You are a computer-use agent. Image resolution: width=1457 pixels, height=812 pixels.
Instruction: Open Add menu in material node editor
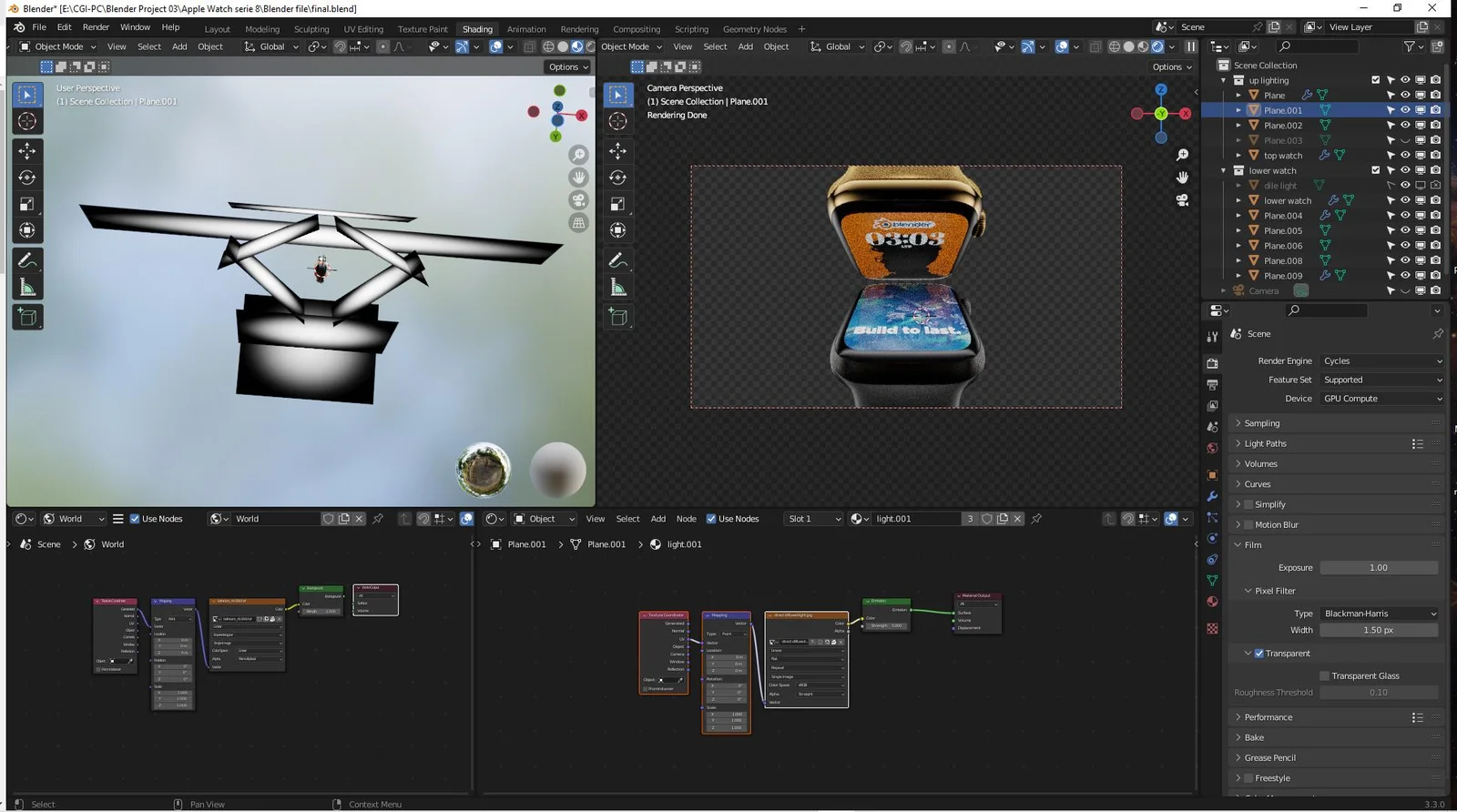(657, 519)
